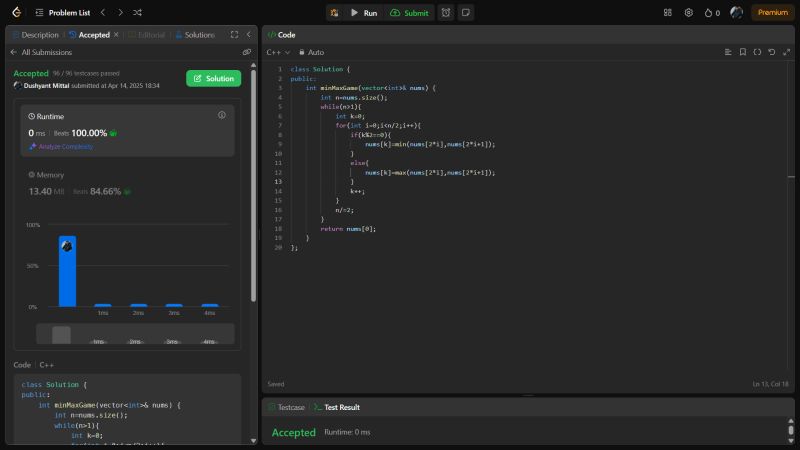The height and width of the screenshot is (450, 800).
Task: Submit the solution
Action: (x=409, y=13)
